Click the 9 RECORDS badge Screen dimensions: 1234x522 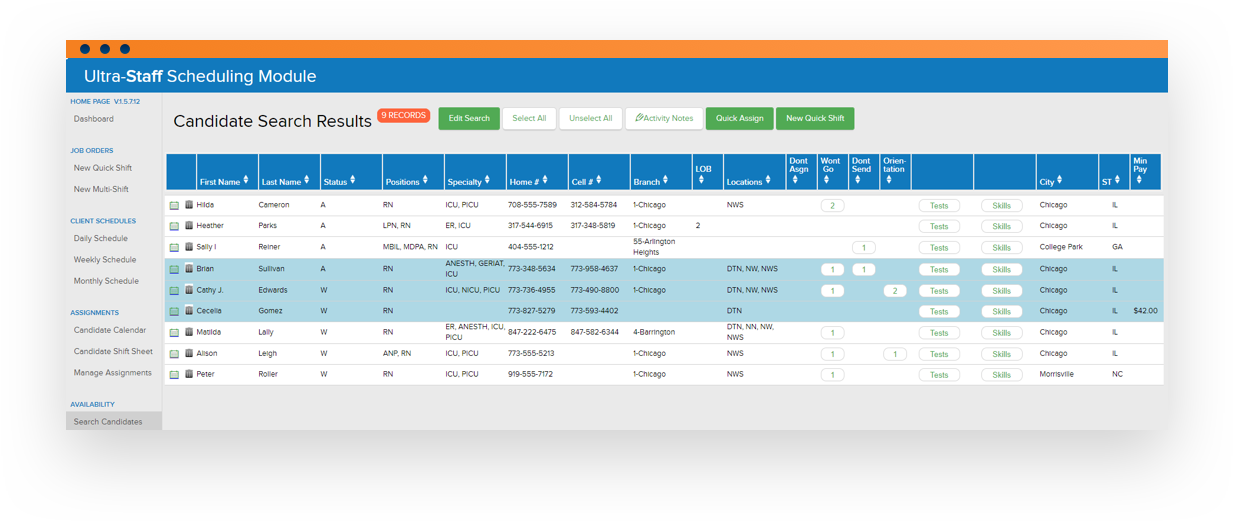point(403,115)
